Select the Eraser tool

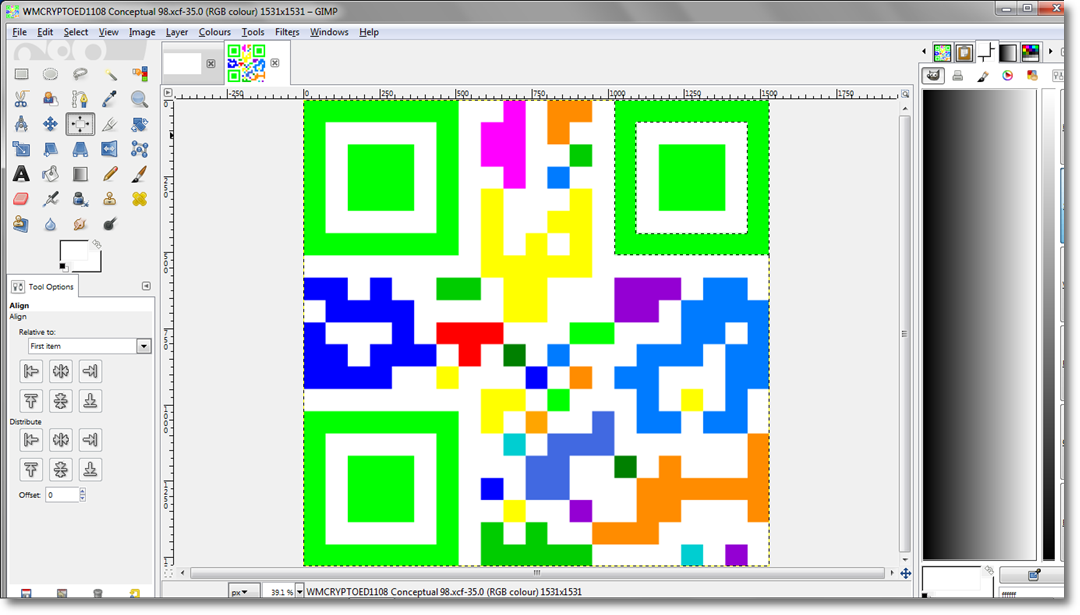point(21,199)
